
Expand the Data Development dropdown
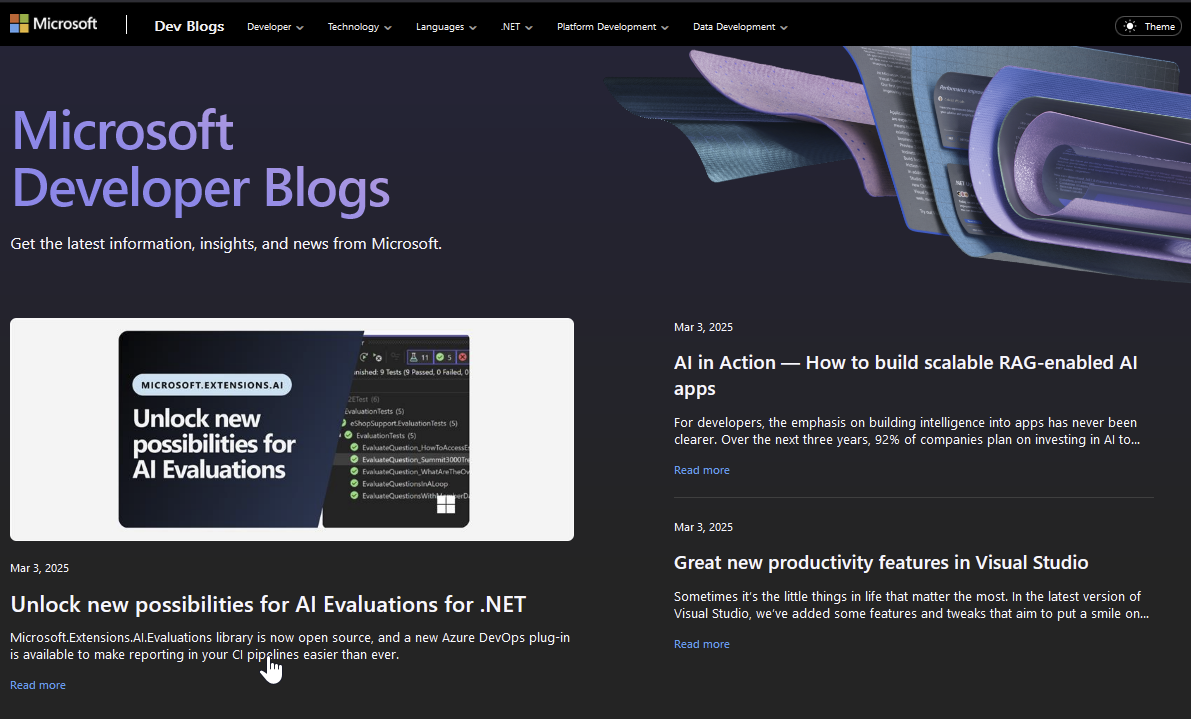740,27
